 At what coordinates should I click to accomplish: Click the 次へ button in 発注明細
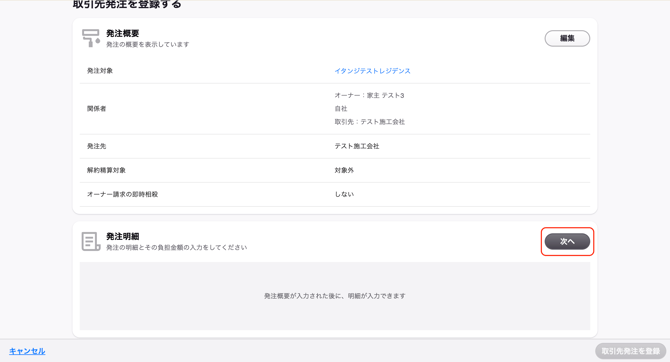point(567,241)
